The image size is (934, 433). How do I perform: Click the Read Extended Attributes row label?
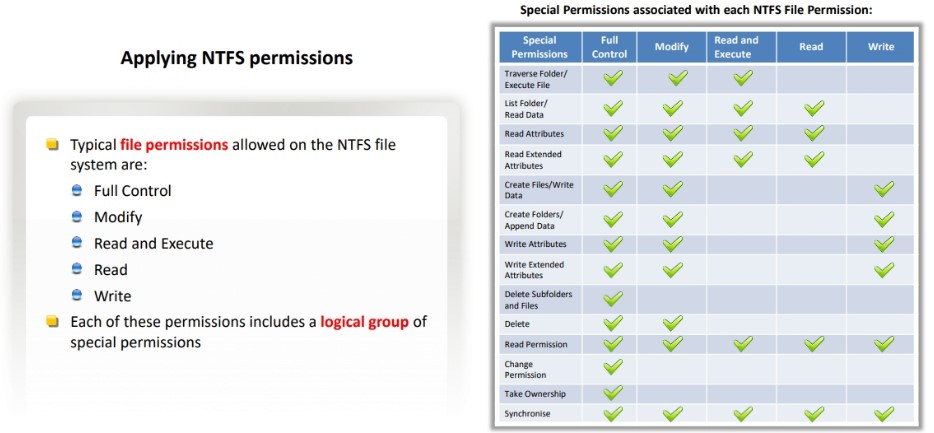click(x=533, y=160)
